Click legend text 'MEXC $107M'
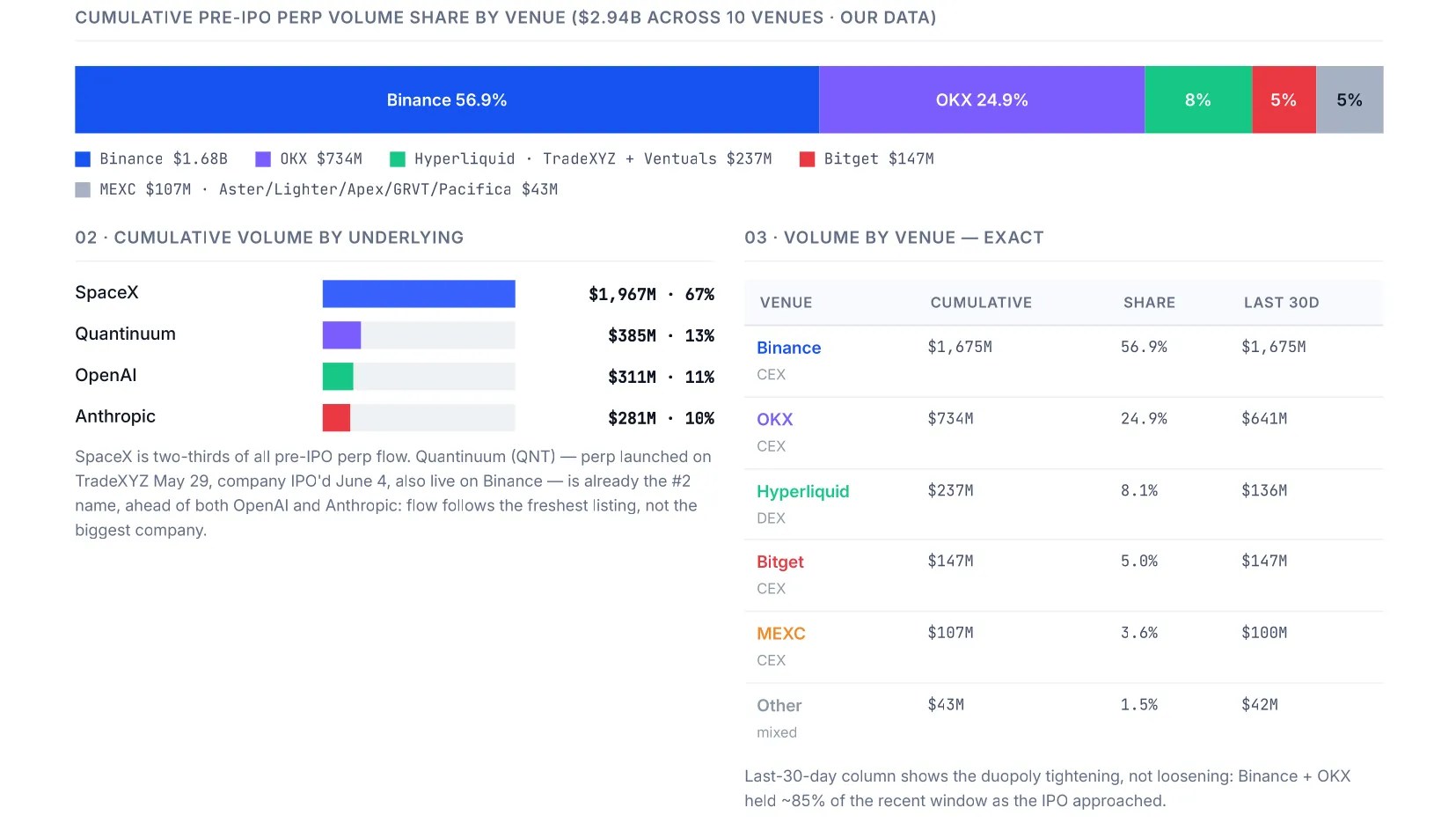Viewport: 1456px width, 830px height. click(145, 189)
